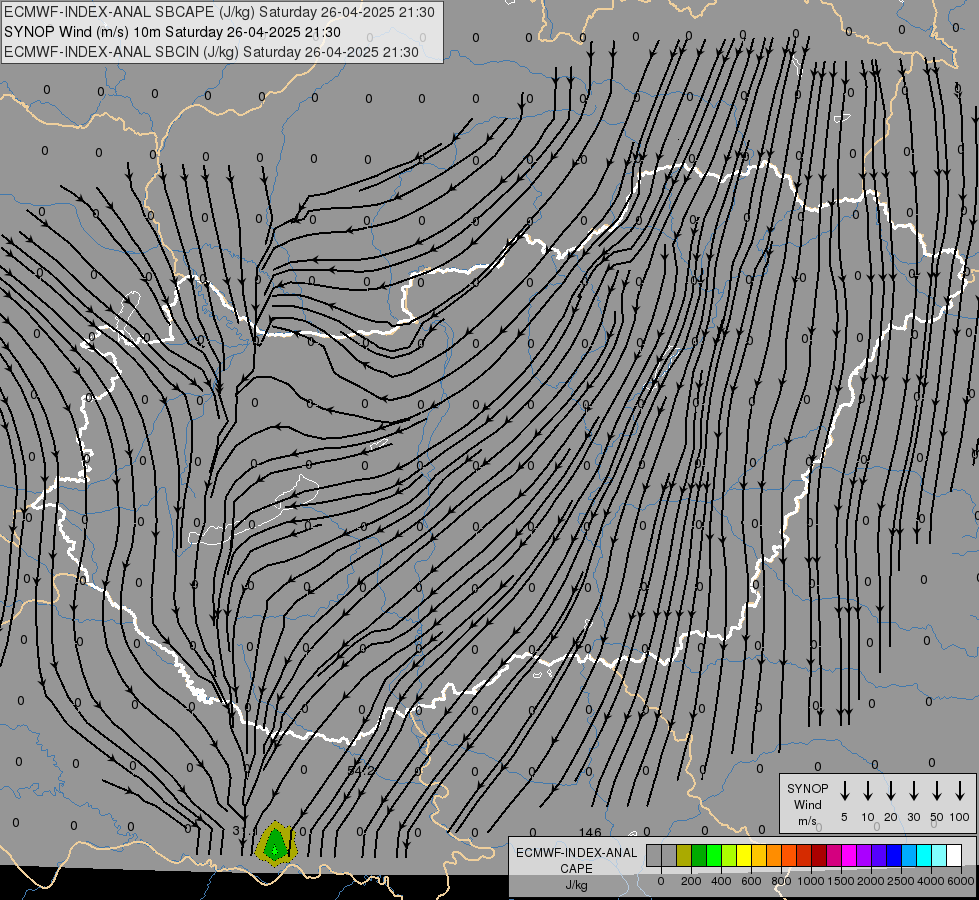Click the 10 m/s wind arrow in legend

tap(867, 791)
